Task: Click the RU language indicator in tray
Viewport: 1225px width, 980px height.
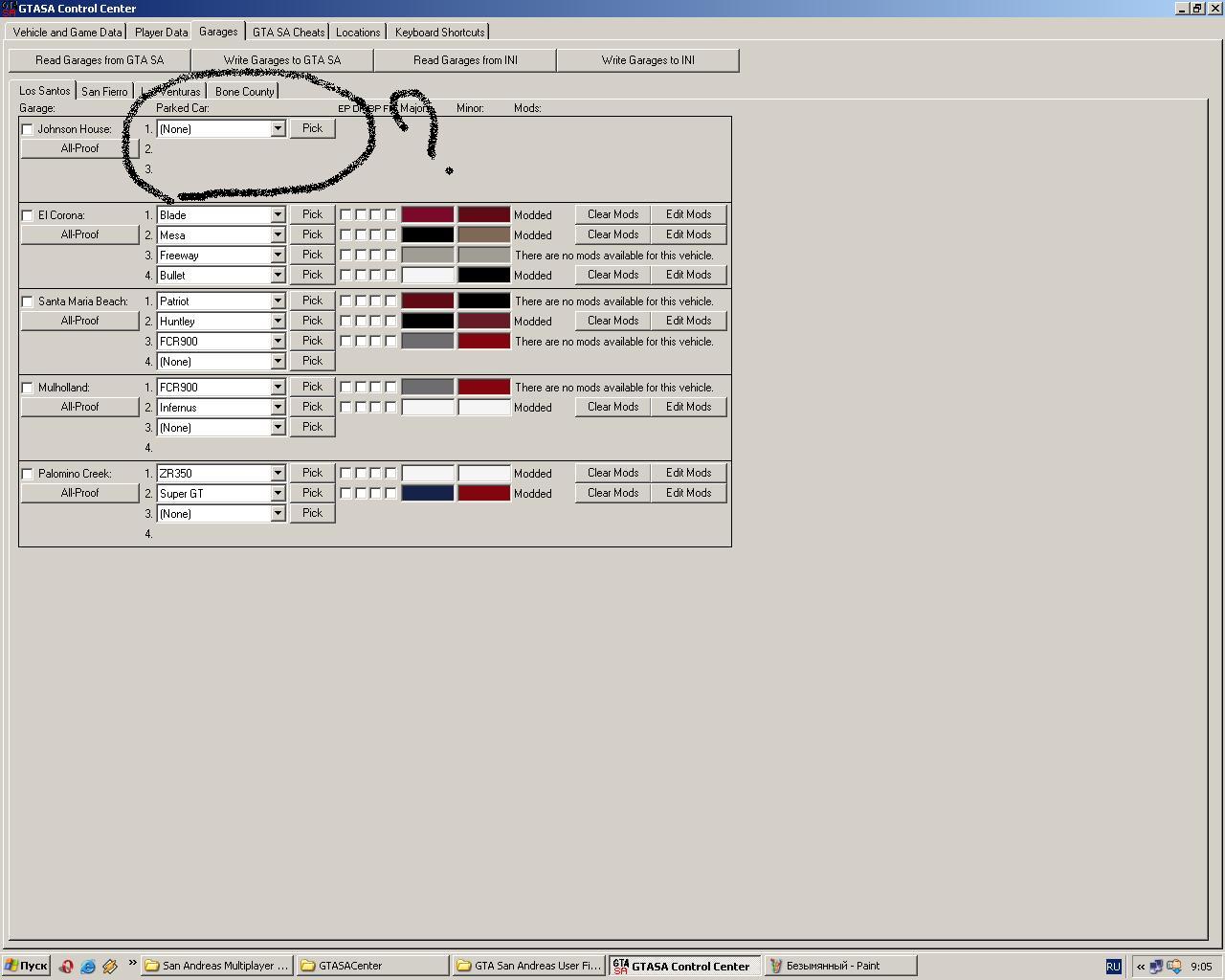Action: 1113,966
